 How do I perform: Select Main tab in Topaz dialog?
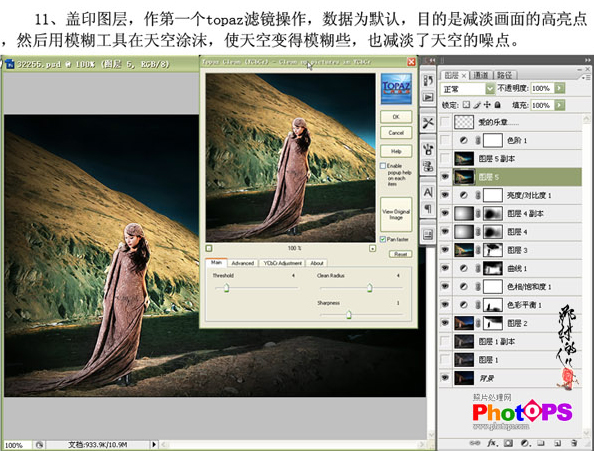216,262
